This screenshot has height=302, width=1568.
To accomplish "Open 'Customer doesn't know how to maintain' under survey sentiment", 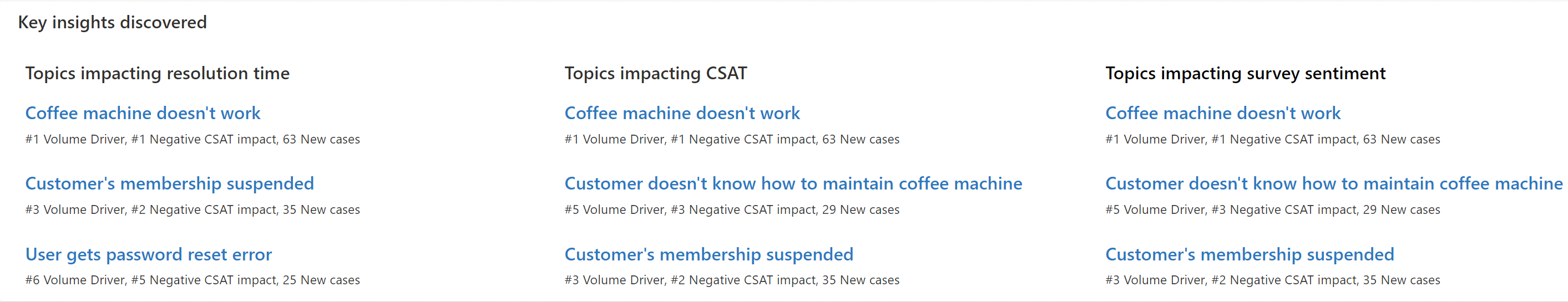I will pos(1334,183).
